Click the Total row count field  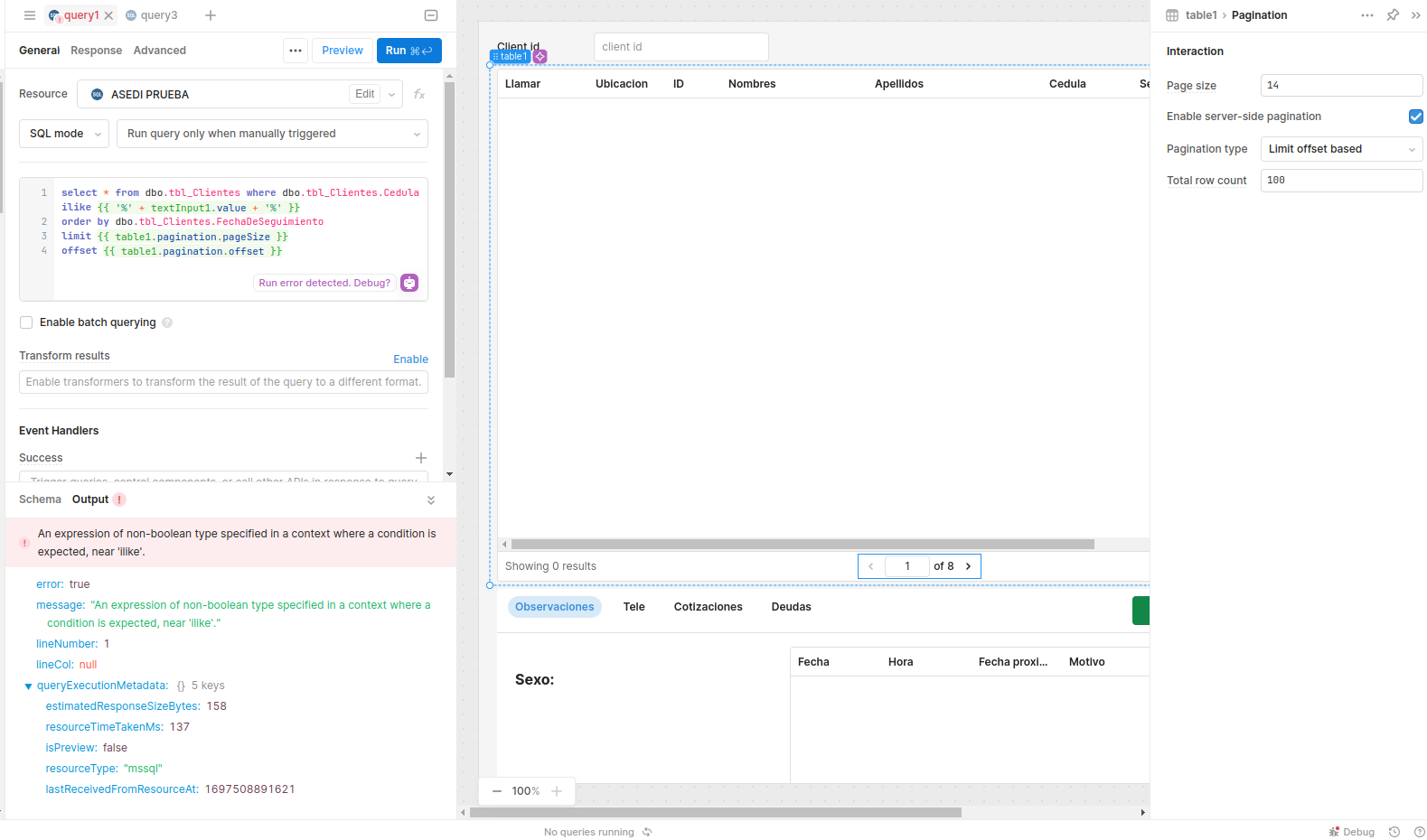pyautogui.click(x=1341, y=181)
